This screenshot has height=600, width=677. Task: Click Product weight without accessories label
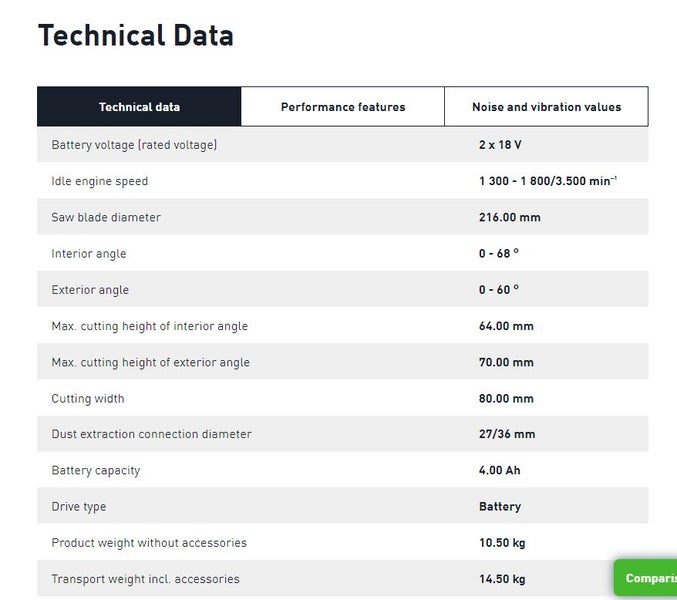[149, 543]
